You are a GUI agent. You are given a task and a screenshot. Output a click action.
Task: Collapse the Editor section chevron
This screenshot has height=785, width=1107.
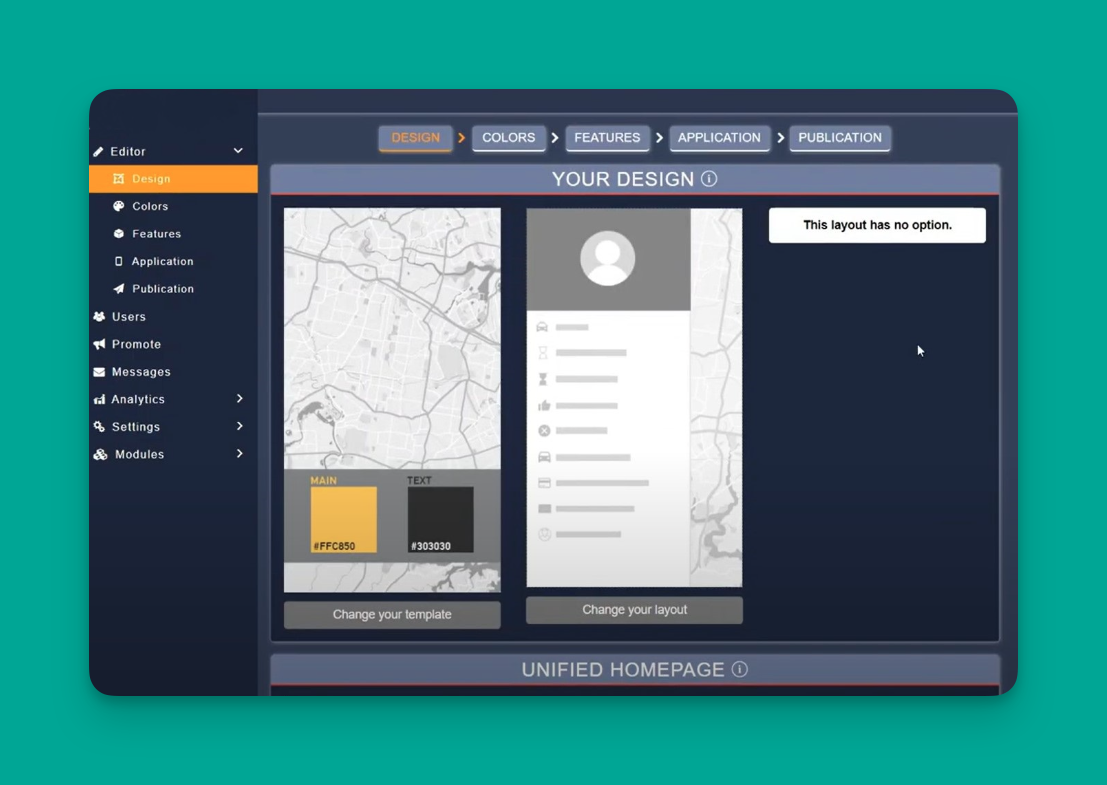(238, 151)
